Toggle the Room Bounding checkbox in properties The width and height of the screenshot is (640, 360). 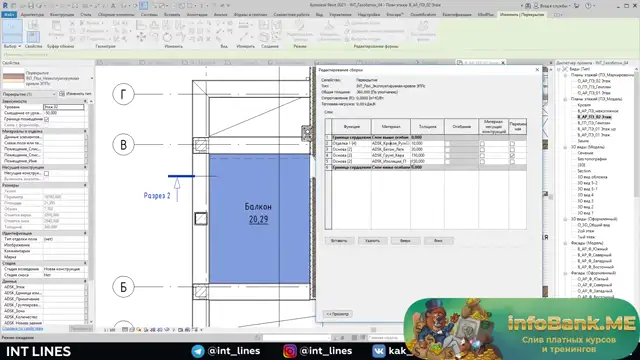(47, 119)
